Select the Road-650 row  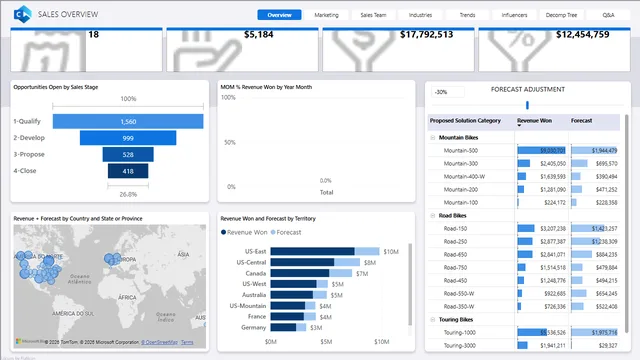(x=524, y=255)
